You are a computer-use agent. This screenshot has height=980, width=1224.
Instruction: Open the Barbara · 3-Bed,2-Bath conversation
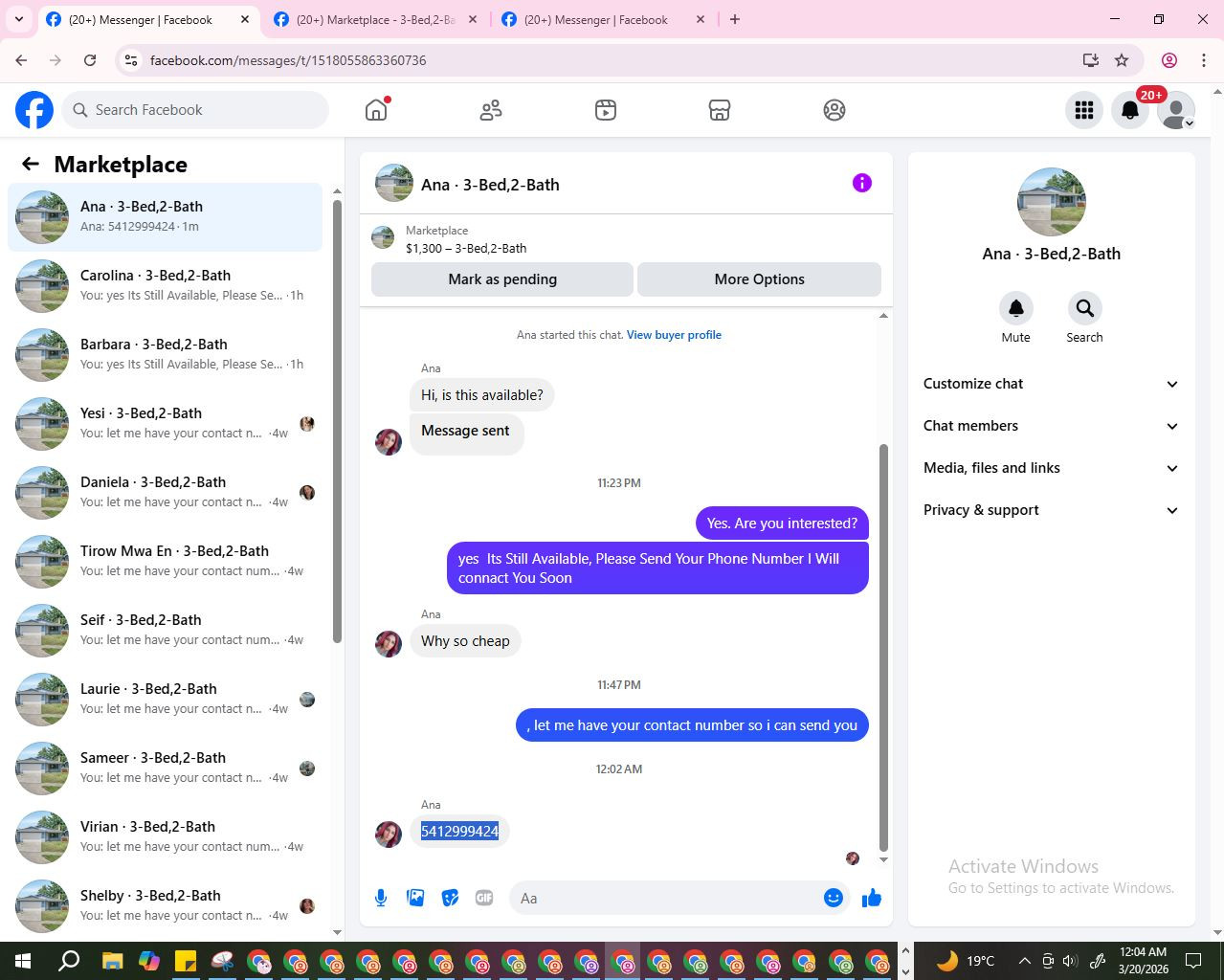165,355
